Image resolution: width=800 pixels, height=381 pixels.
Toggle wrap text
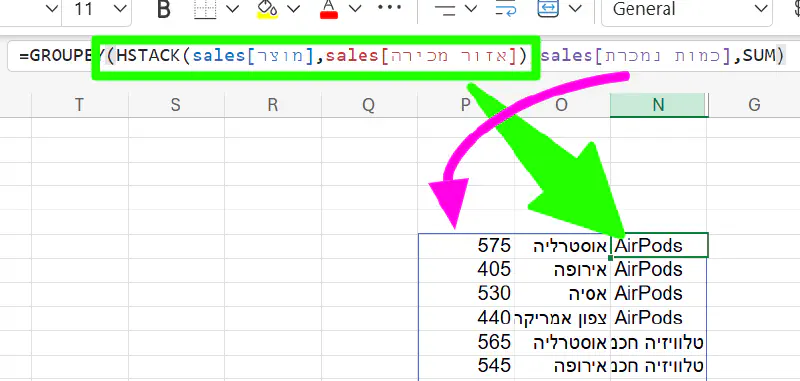tap(507, 9)
